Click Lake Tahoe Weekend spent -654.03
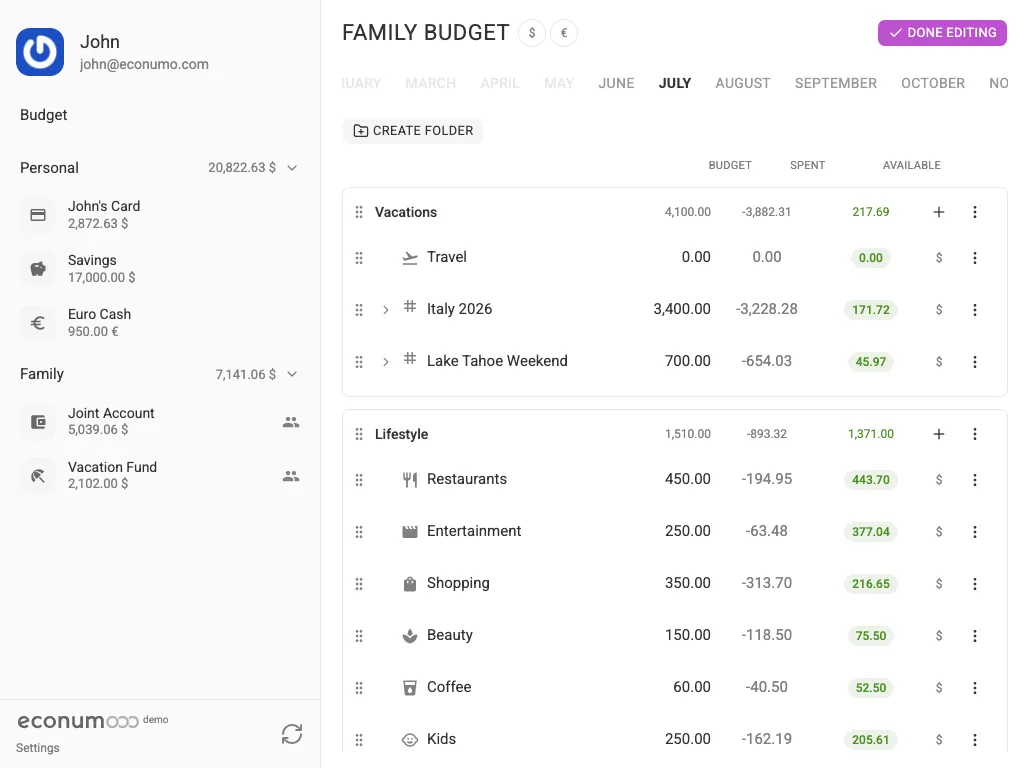Image resolution: width=1024 pixels, height=768 pixels. tap(766, 361)
